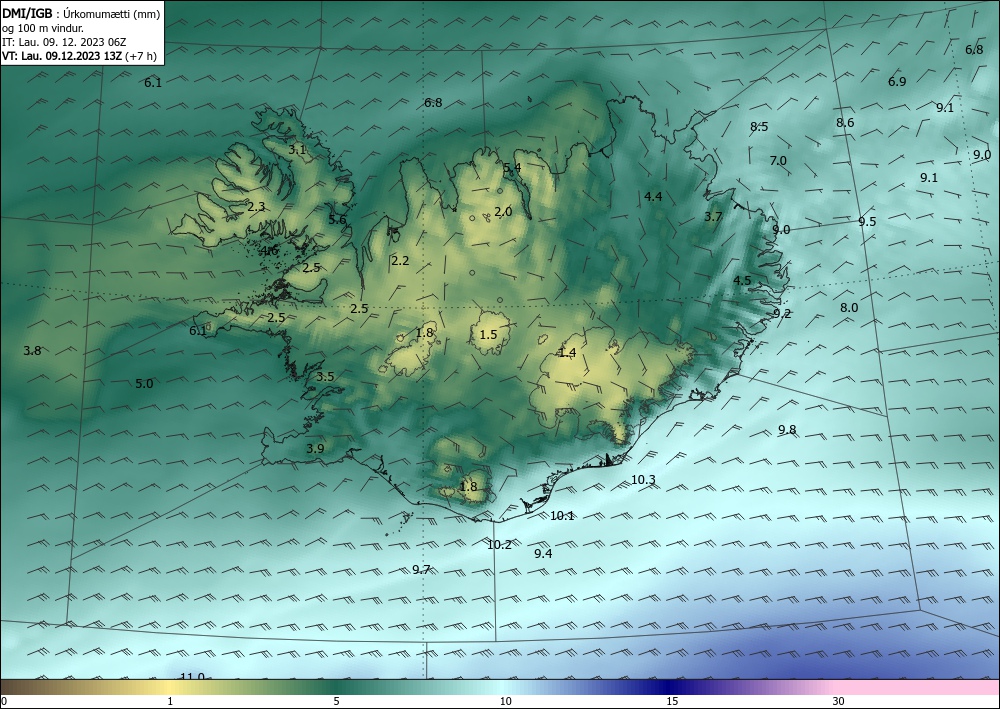1000x709 pixels.
Task: Click the 8.6 value label
Action: (845, 122)
